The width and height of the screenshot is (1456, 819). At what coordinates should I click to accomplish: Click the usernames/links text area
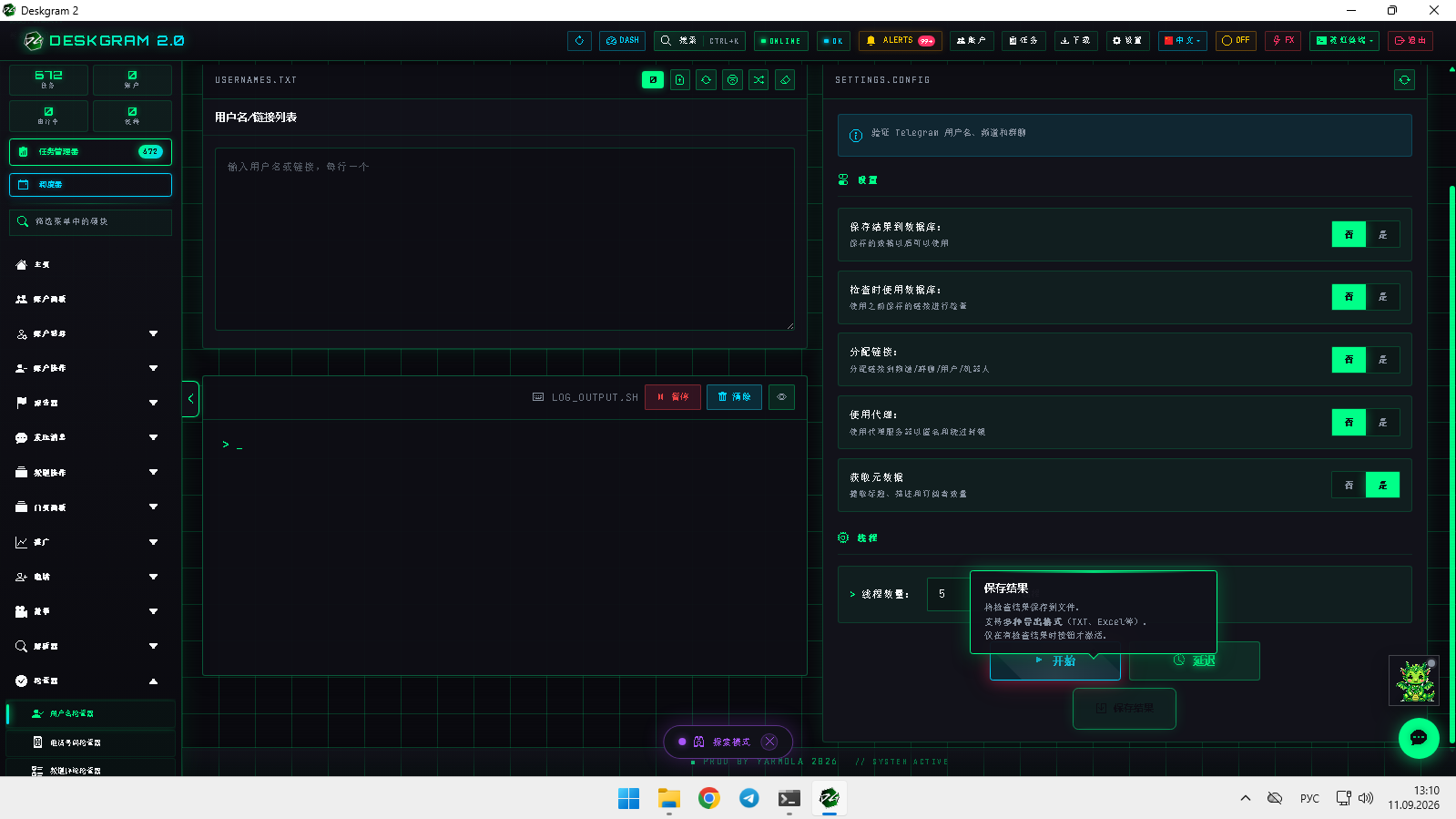point(504,239)
